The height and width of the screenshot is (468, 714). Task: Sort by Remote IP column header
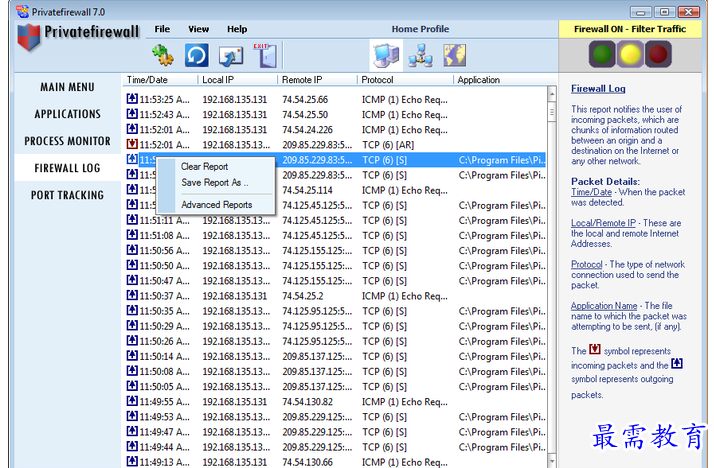click(317, 80)
